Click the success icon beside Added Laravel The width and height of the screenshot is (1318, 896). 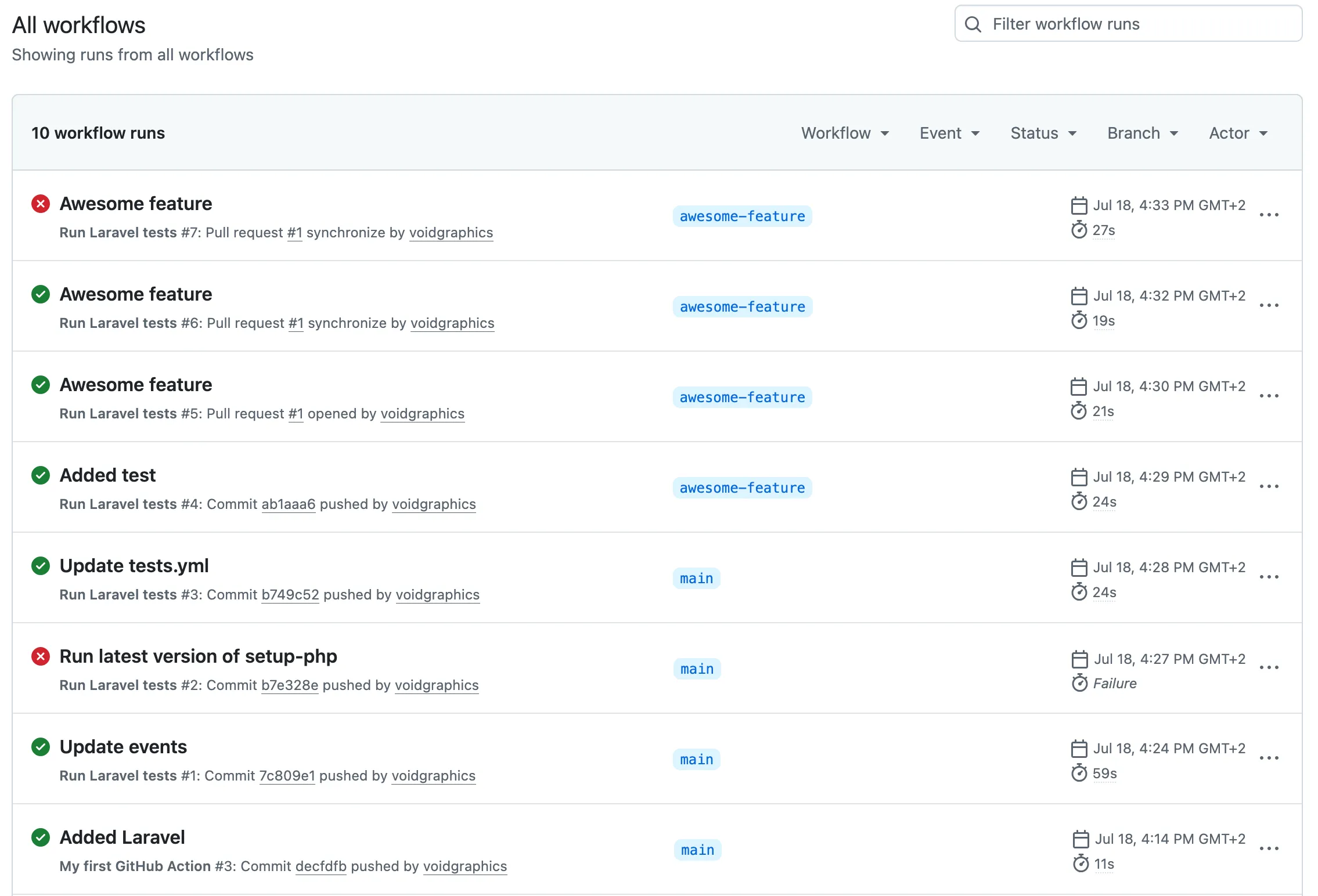[41, 838]
